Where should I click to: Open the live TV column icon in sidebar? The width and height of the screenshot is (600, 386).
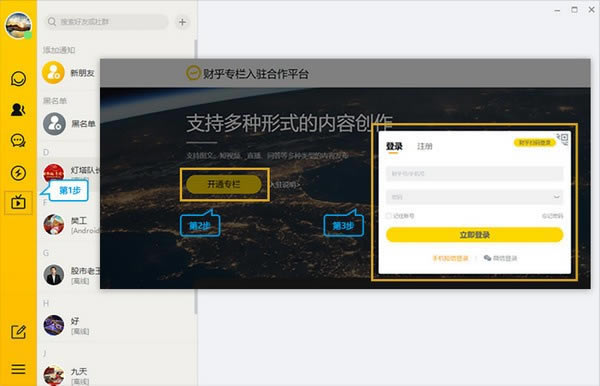click(x=18, y=202)
